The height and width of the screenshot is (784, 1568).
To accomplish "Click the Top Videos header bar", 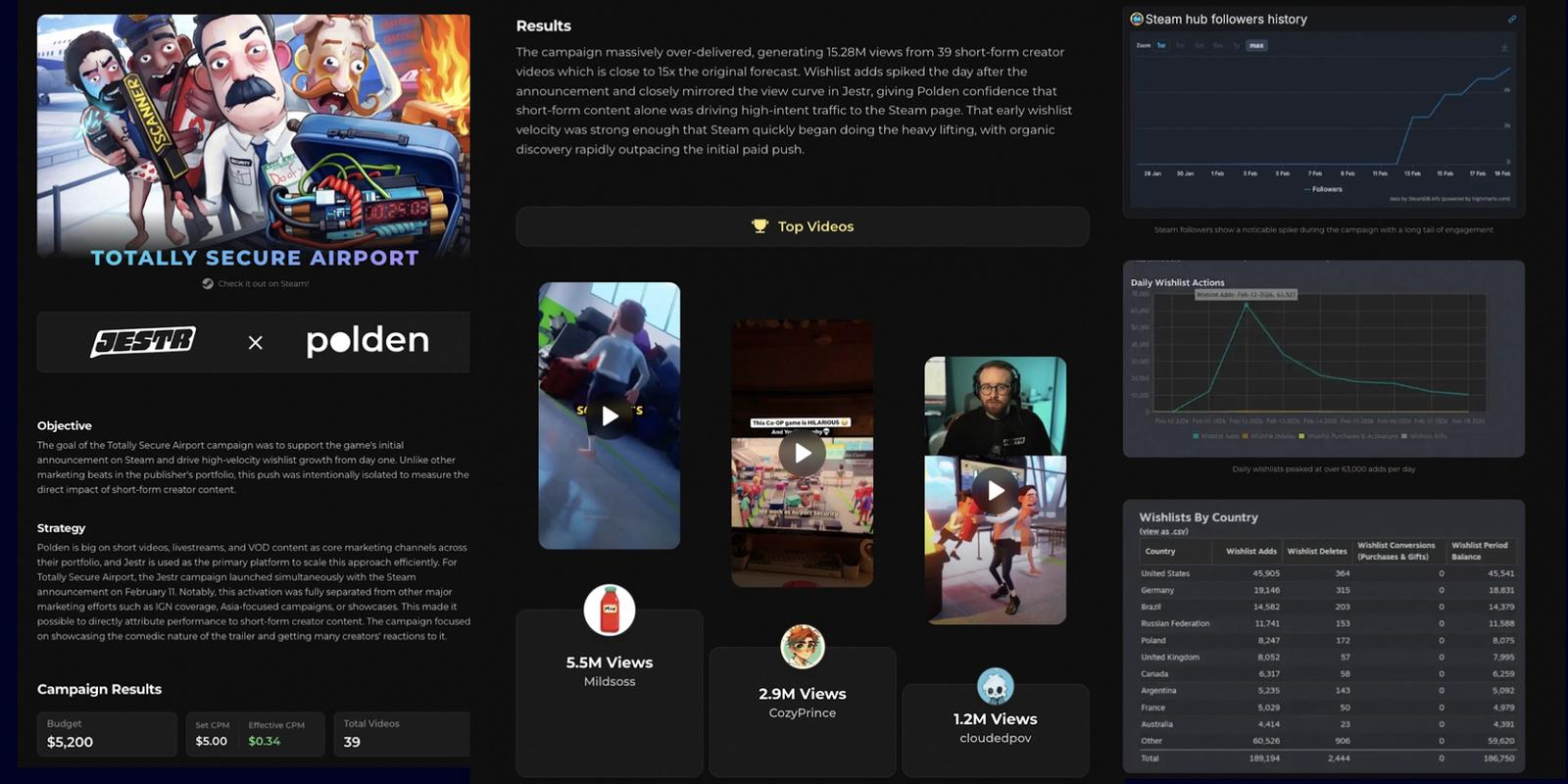I will coord(803,226).
